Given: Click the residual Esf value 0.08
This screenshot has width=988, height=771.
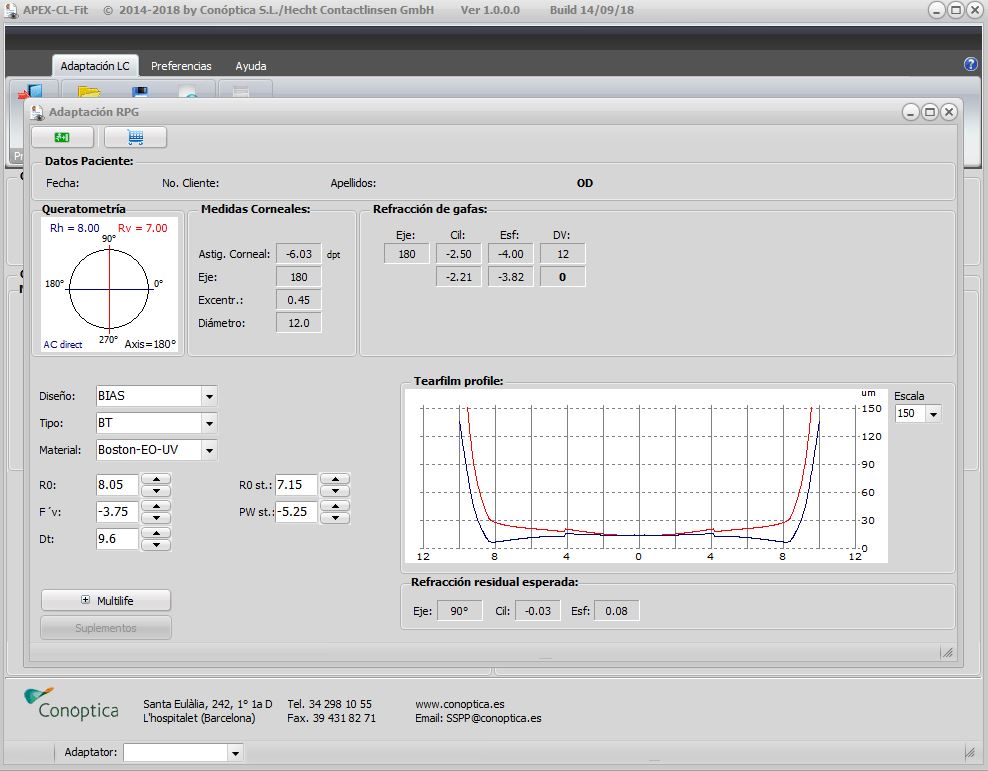Looking at the screenshot, I should point(616,611).
